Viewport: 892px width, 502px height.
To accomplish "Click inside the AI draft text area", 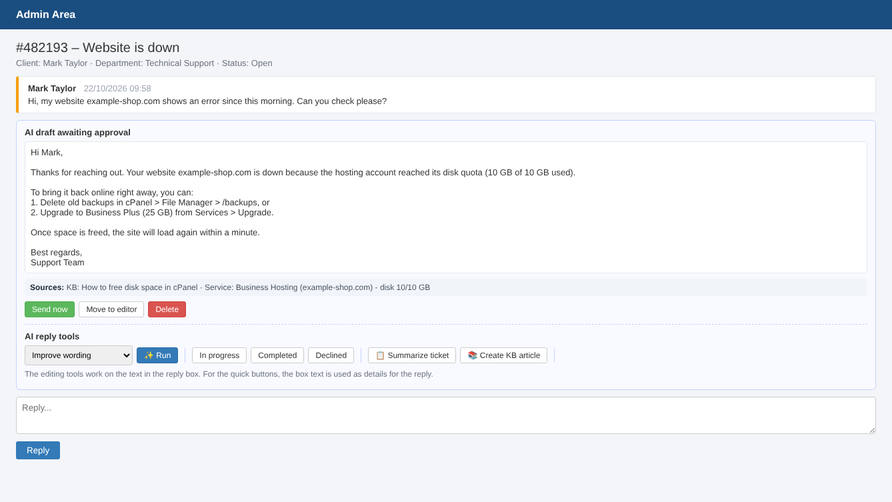I will click(x=446, y=207).
